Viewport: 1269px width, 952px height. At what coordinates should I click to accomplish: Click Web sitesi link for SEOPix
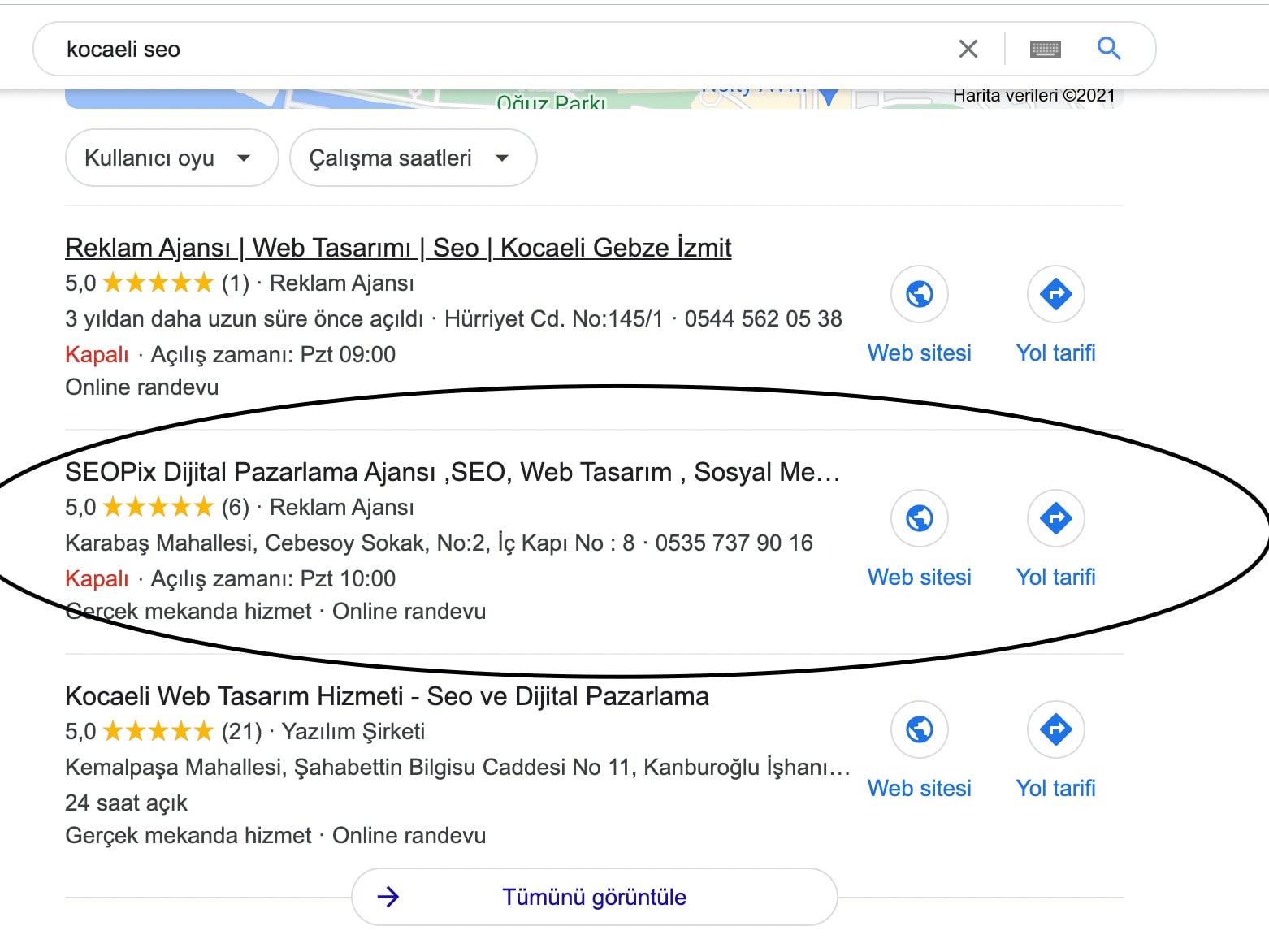point(920,578)
